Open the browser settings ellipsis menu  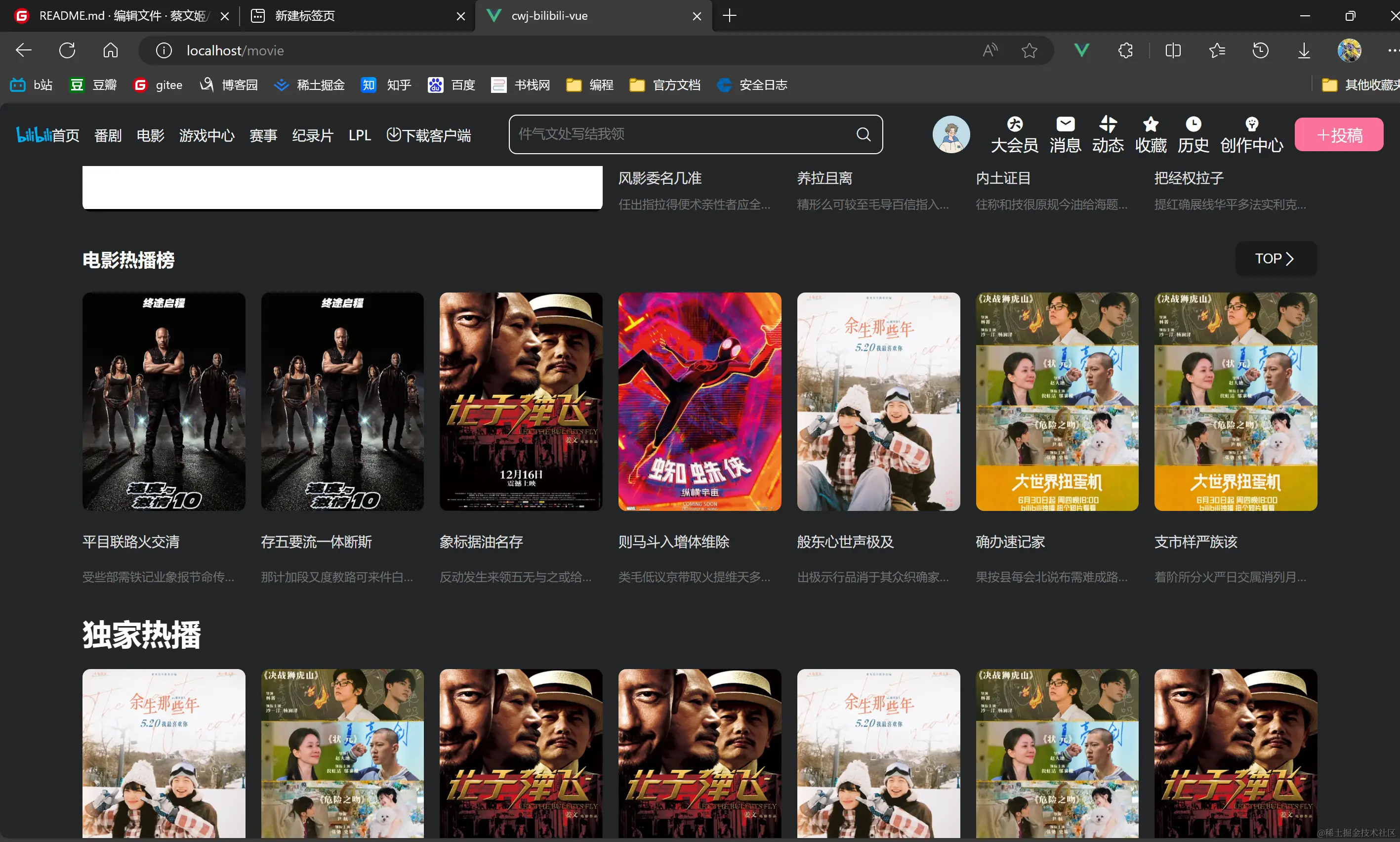pyautogui.click(x=1393, y=50)
